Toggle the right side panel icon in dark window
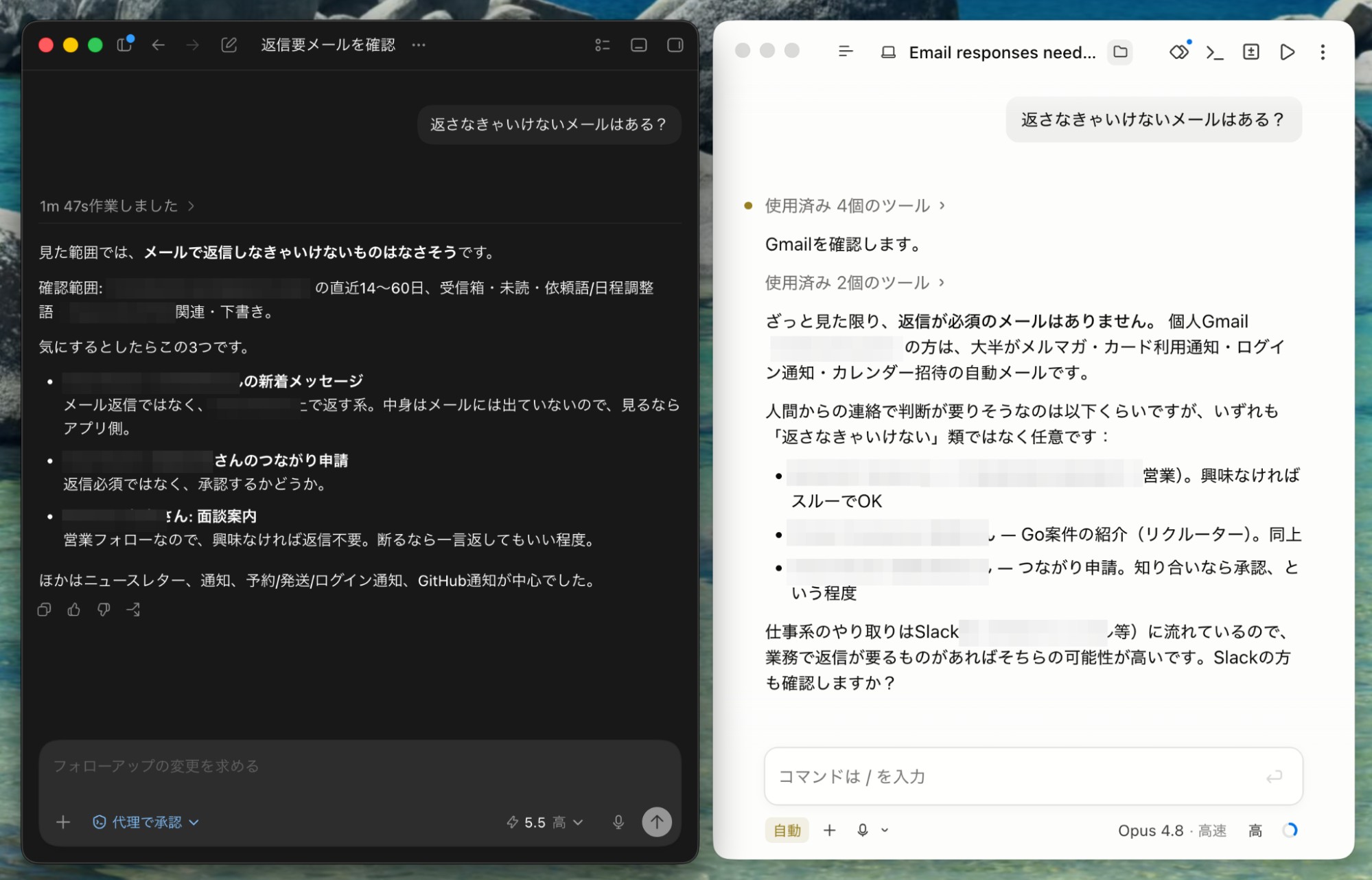 click(x=675, y=45)
